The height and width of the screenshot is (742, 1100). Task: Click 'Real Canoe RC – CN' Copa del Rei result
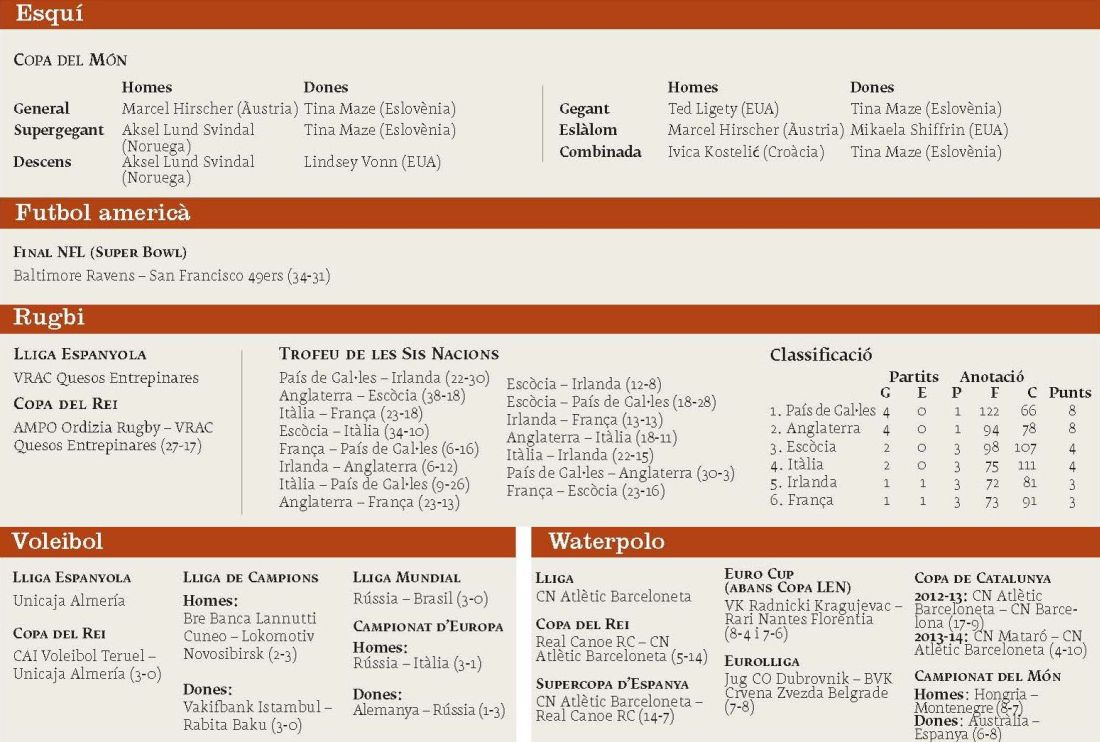point(603,642)
